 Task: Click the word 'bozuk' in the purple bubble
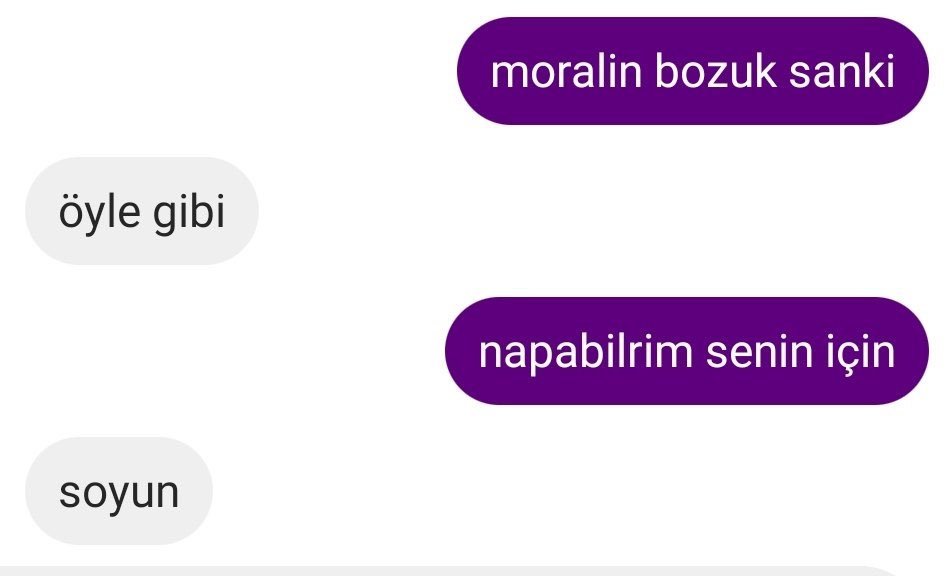click(x=715, y=72)
